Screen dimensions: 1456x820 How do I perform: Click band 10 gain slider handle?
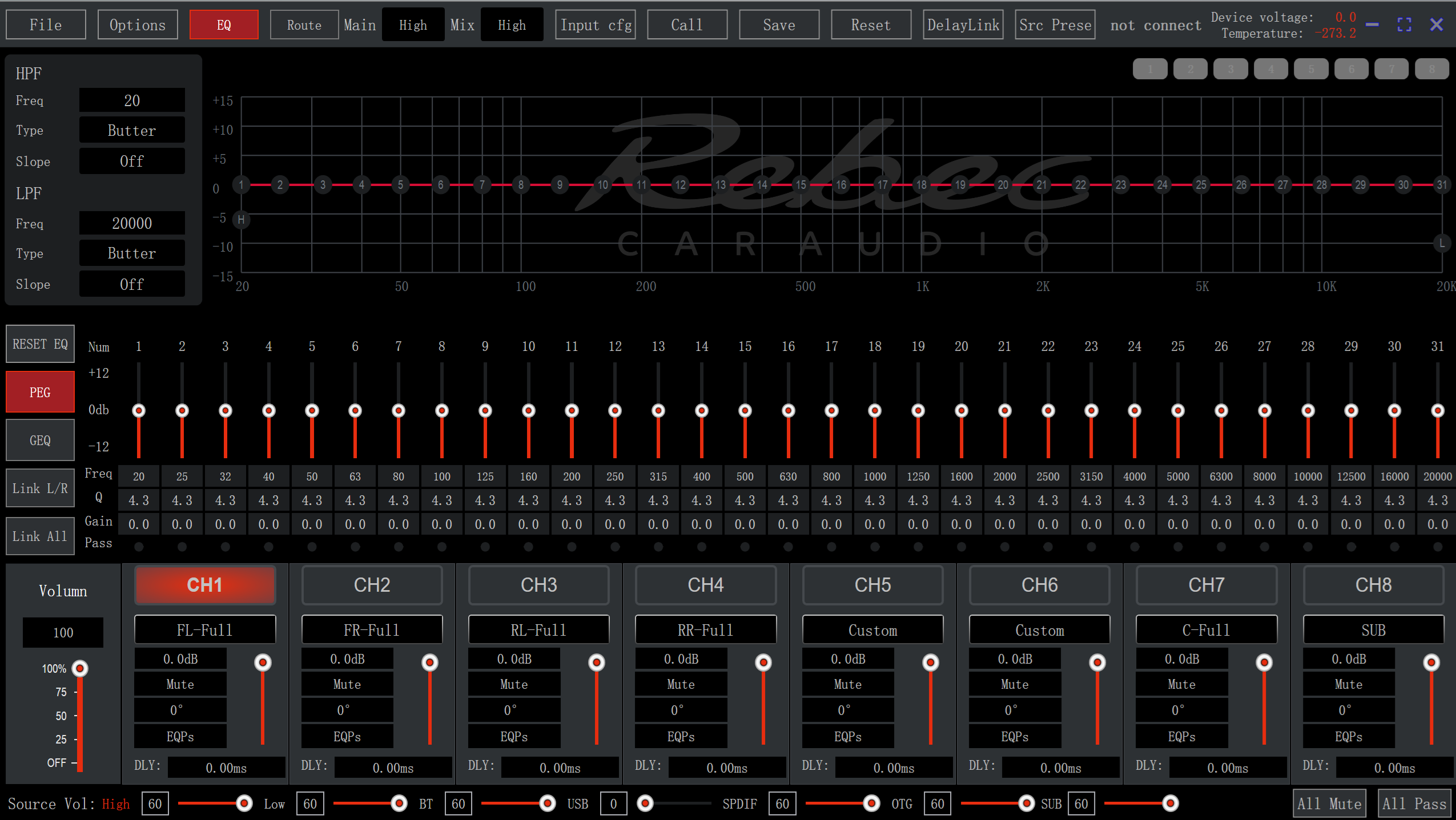click(x=528, y=410)
